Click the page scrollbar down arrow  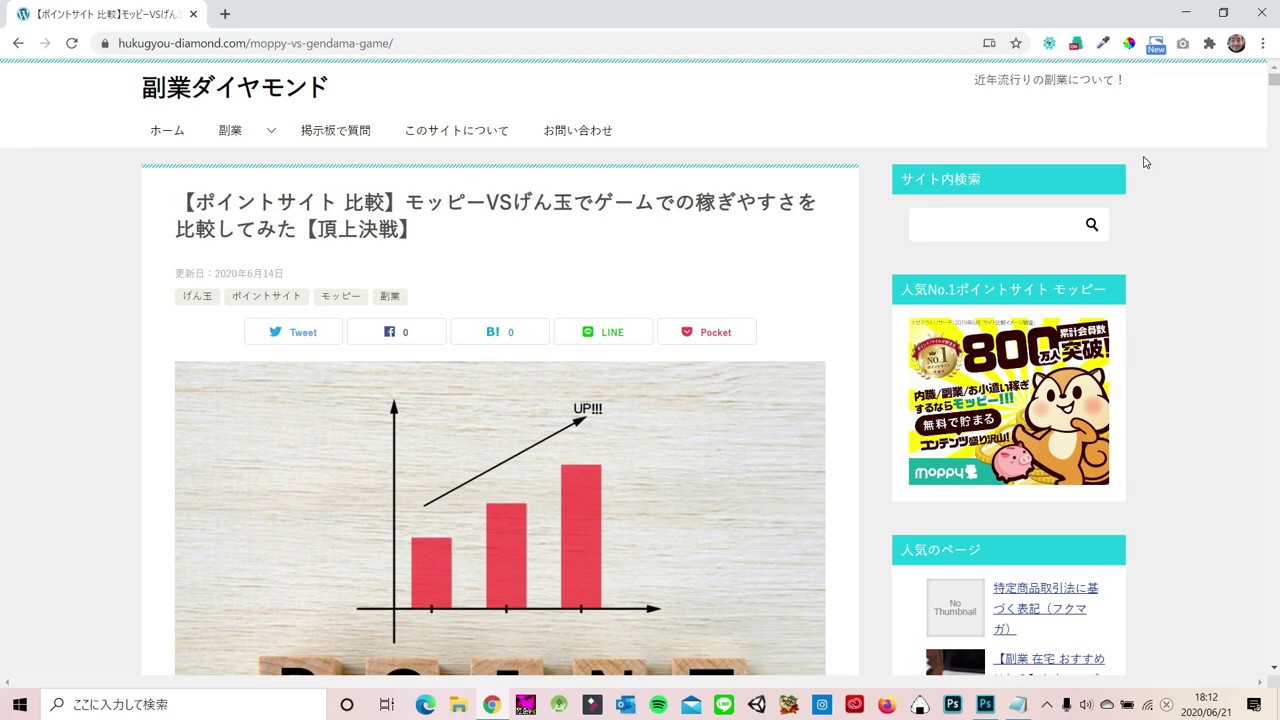click(x=1273, y=667)
